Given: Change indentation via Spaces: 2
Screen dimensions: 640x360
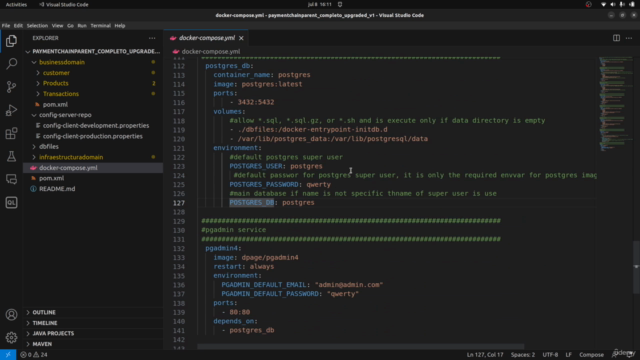Looking at the screenshot, I should click(523, 355).
